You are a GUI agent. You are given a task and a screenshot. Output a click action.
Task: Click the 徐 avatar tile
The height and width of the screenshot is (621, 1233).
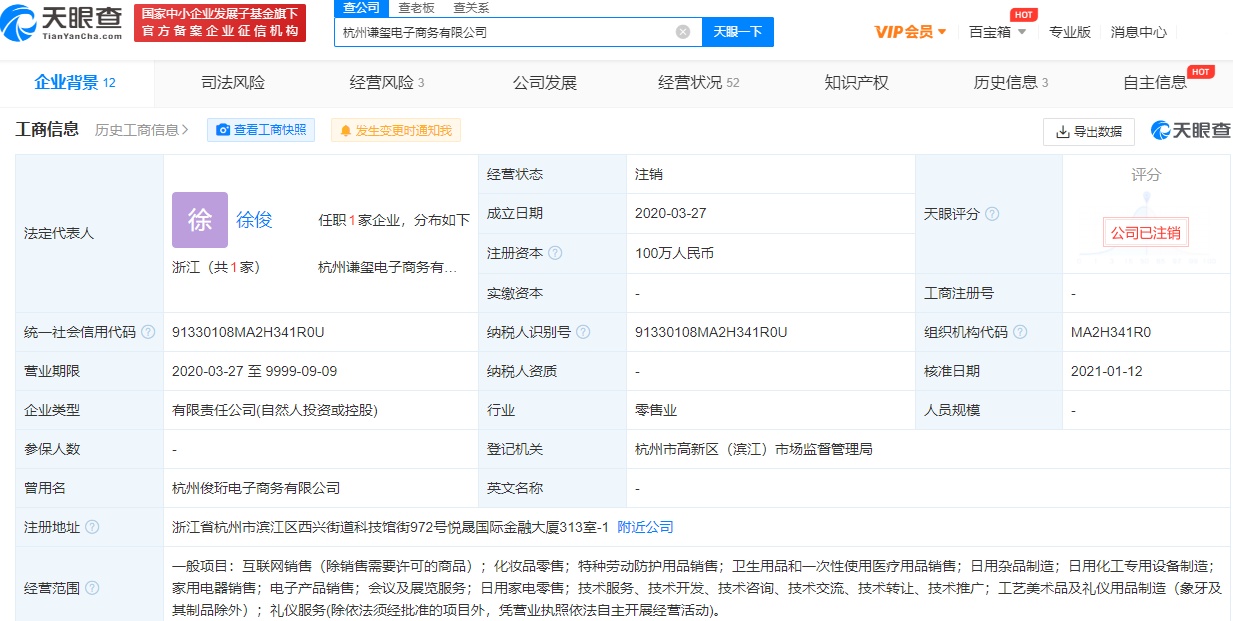[x=200, y=220]
